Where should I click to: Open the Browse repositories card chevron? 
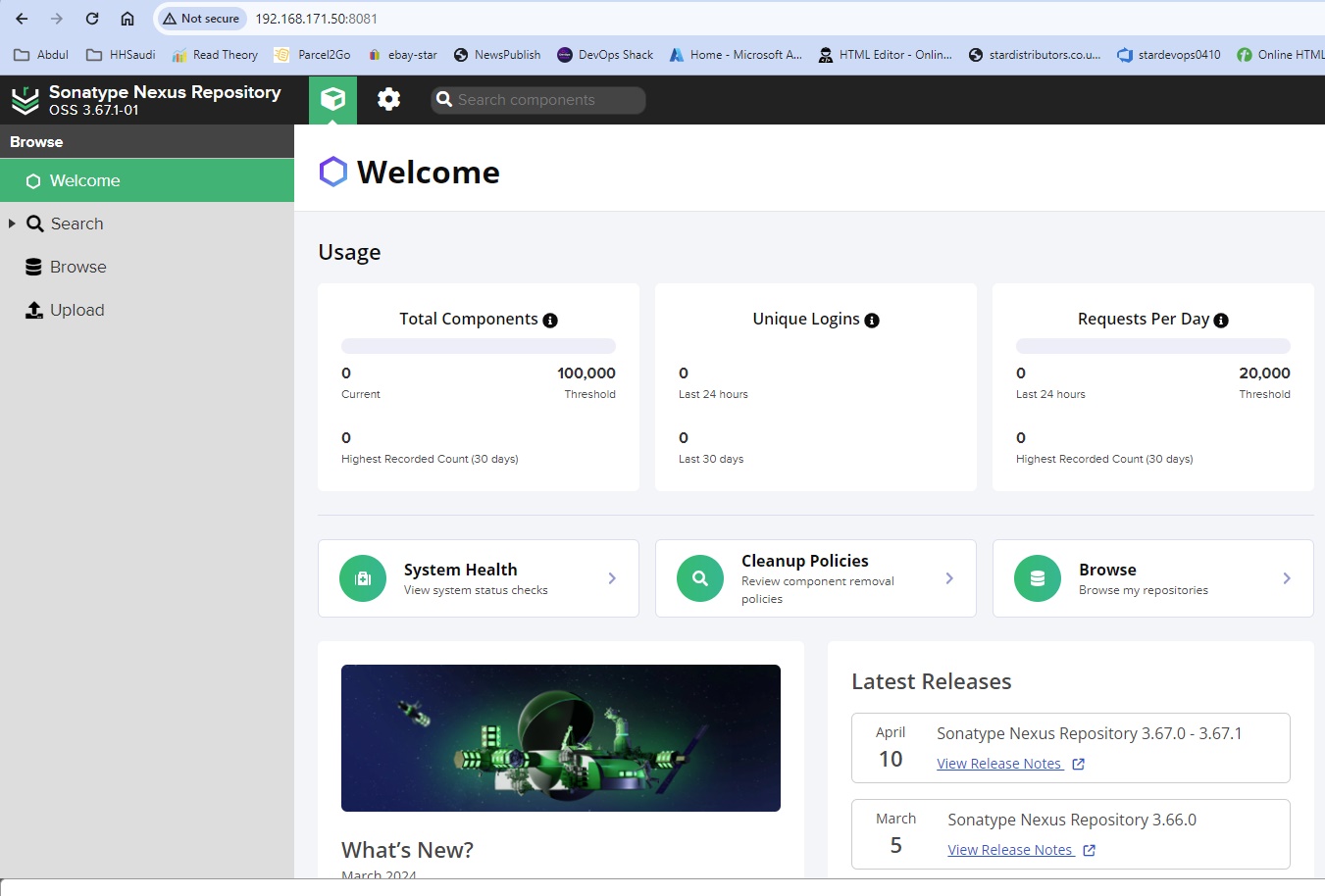pyautogui.click(x=1287, y=578)
